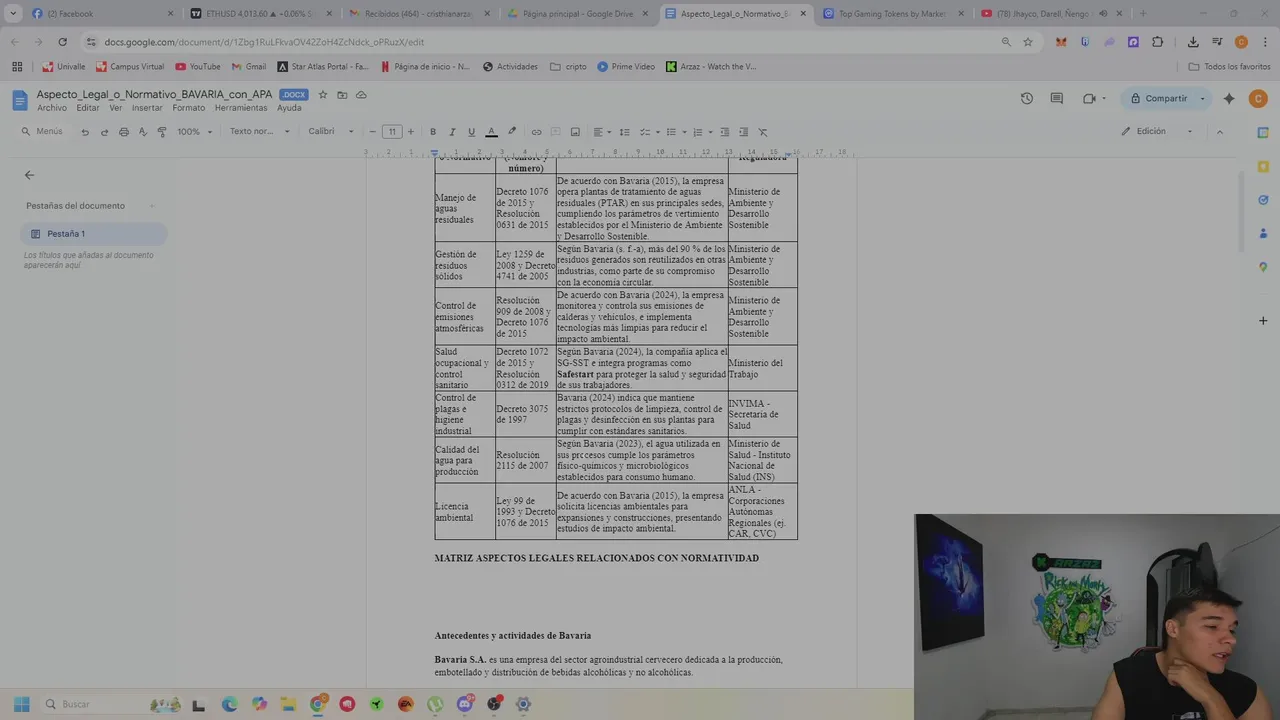
Task: Move the document using the folder icon
Action: pos(342,95)
